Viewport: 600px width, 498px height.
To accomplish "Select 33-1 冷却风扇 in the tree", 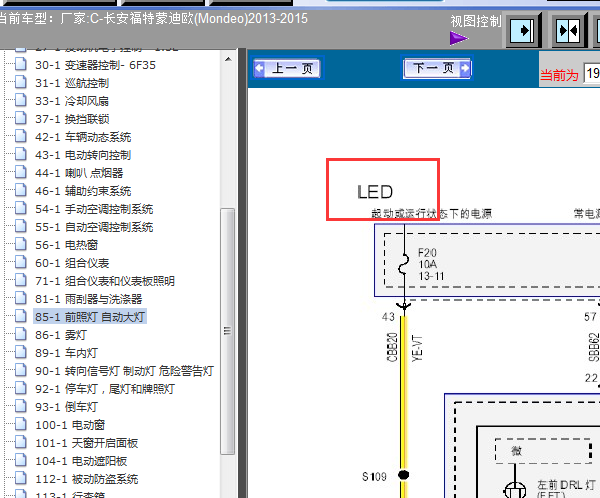I will (72, 101).
